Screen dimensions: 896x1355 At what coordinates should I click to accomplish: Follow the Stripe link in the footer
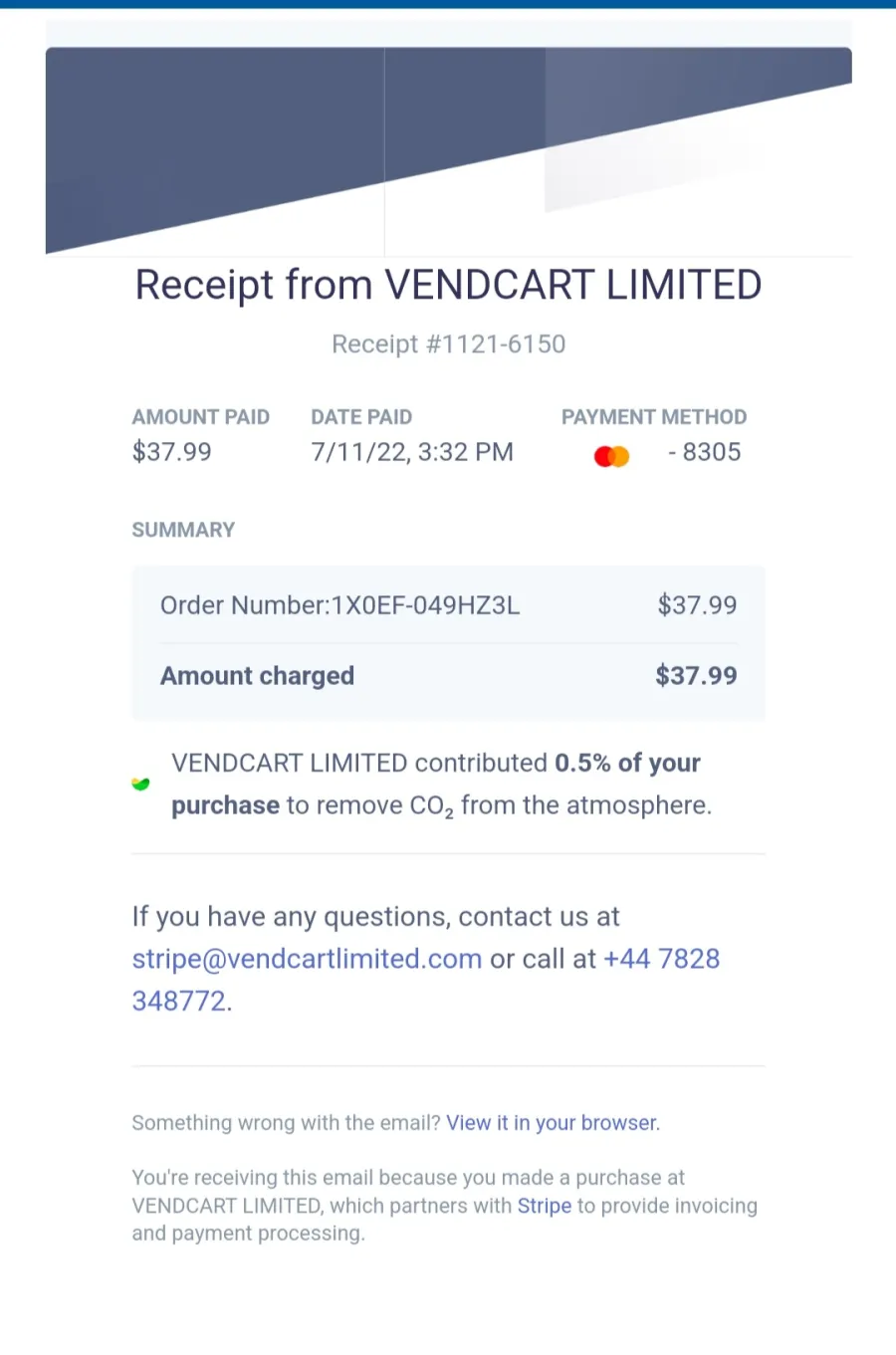(x=544, y=1206)
